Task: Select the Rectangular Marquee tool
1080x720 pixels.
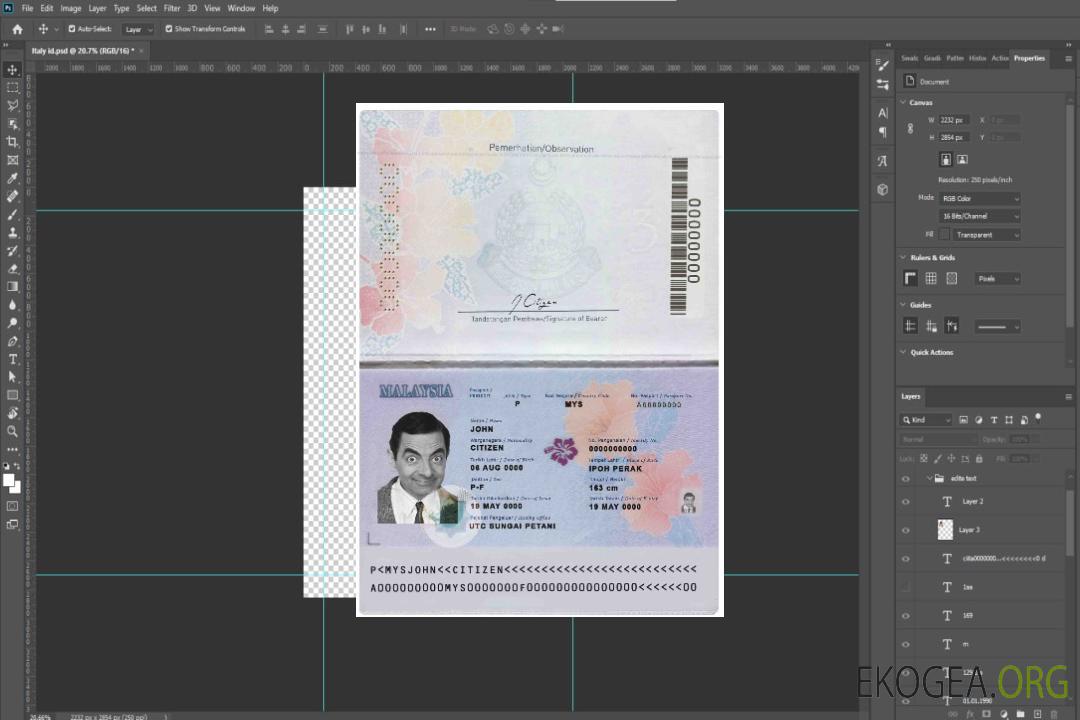Action: coord(12,88)
